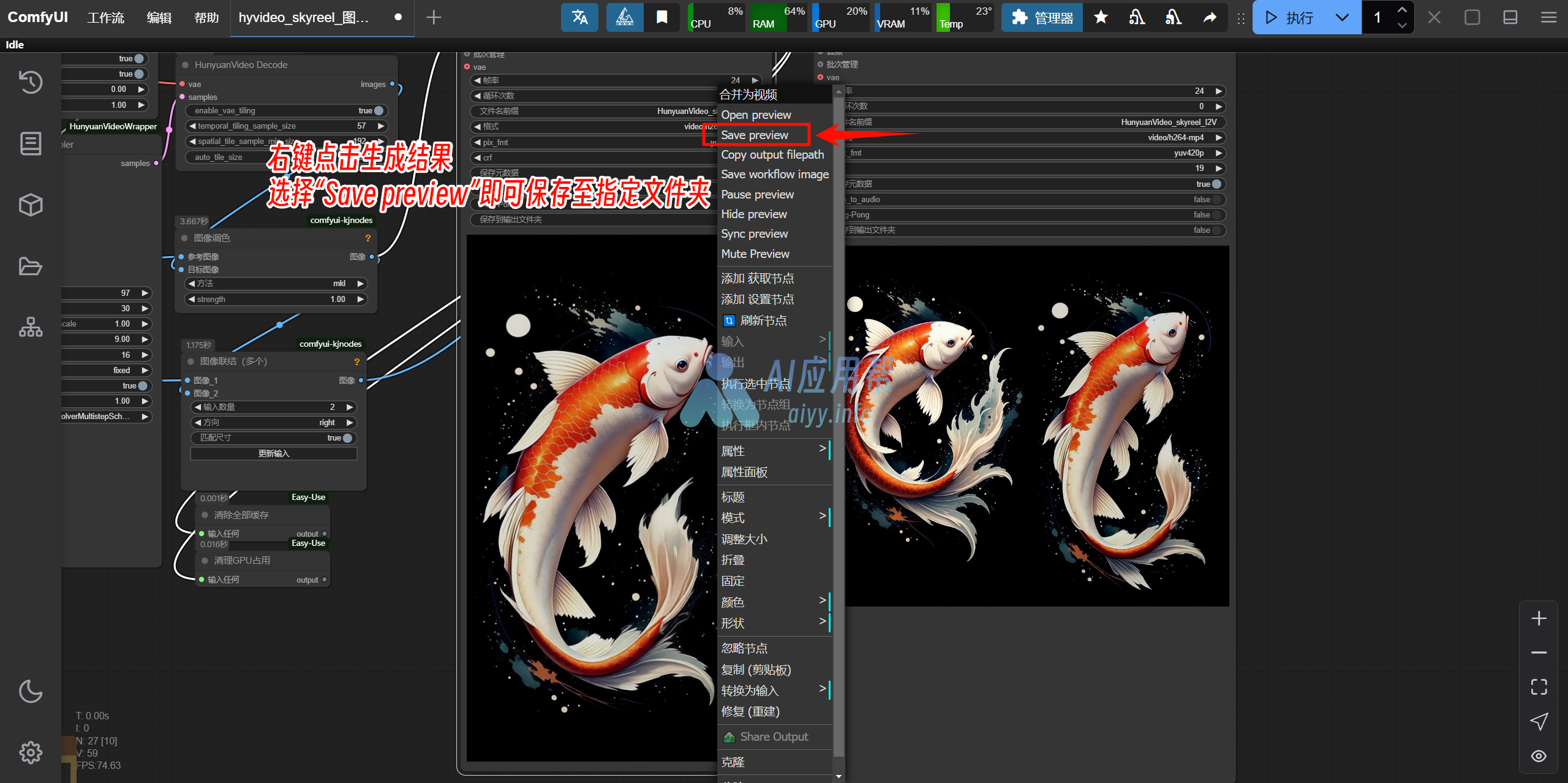1568x783 pixels.
Task: Open the queue history sidebar icon
Action: 31,82
